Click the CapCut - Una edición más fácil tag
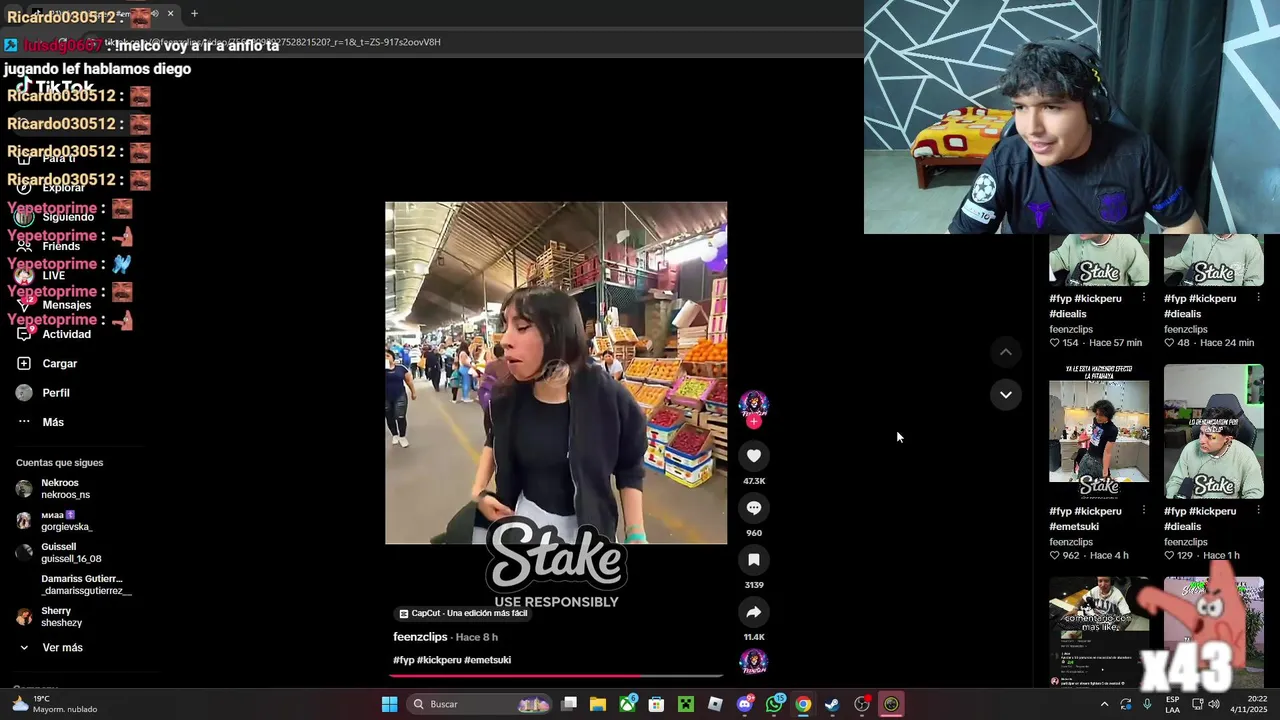The image size is (1280, 720). click(463, 613)
